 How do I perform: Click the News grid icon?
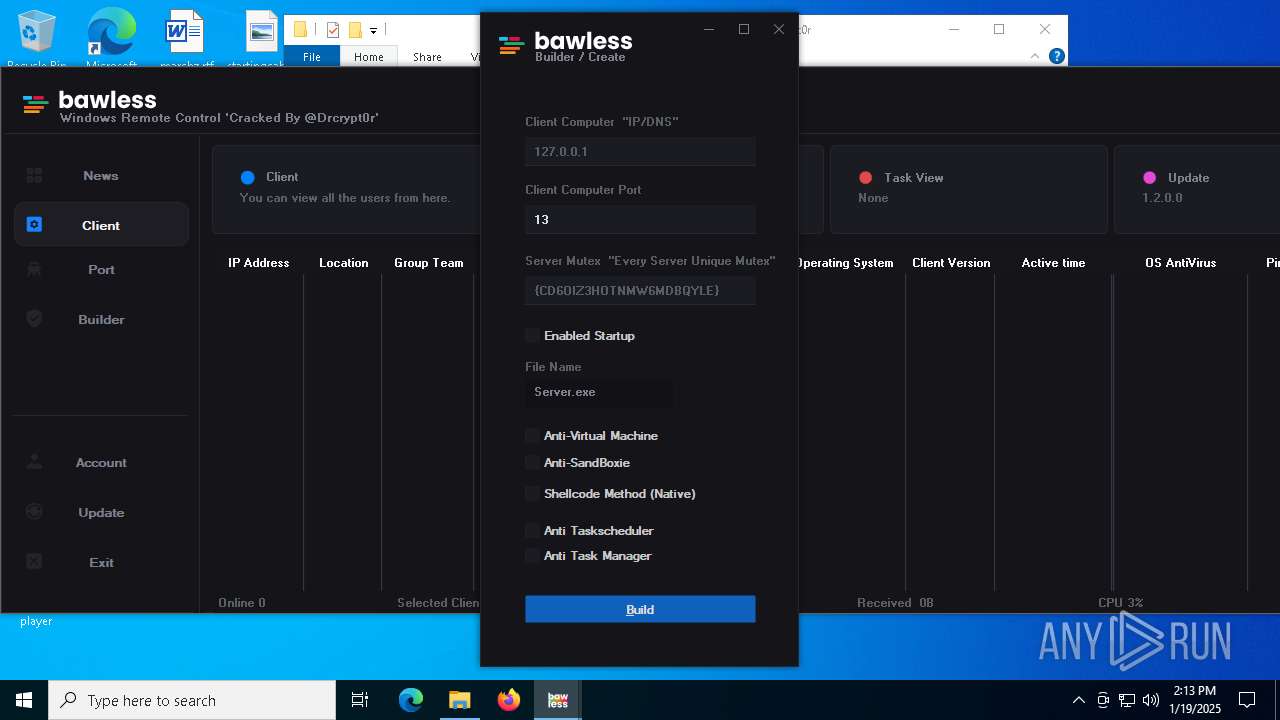click(34, 175)
